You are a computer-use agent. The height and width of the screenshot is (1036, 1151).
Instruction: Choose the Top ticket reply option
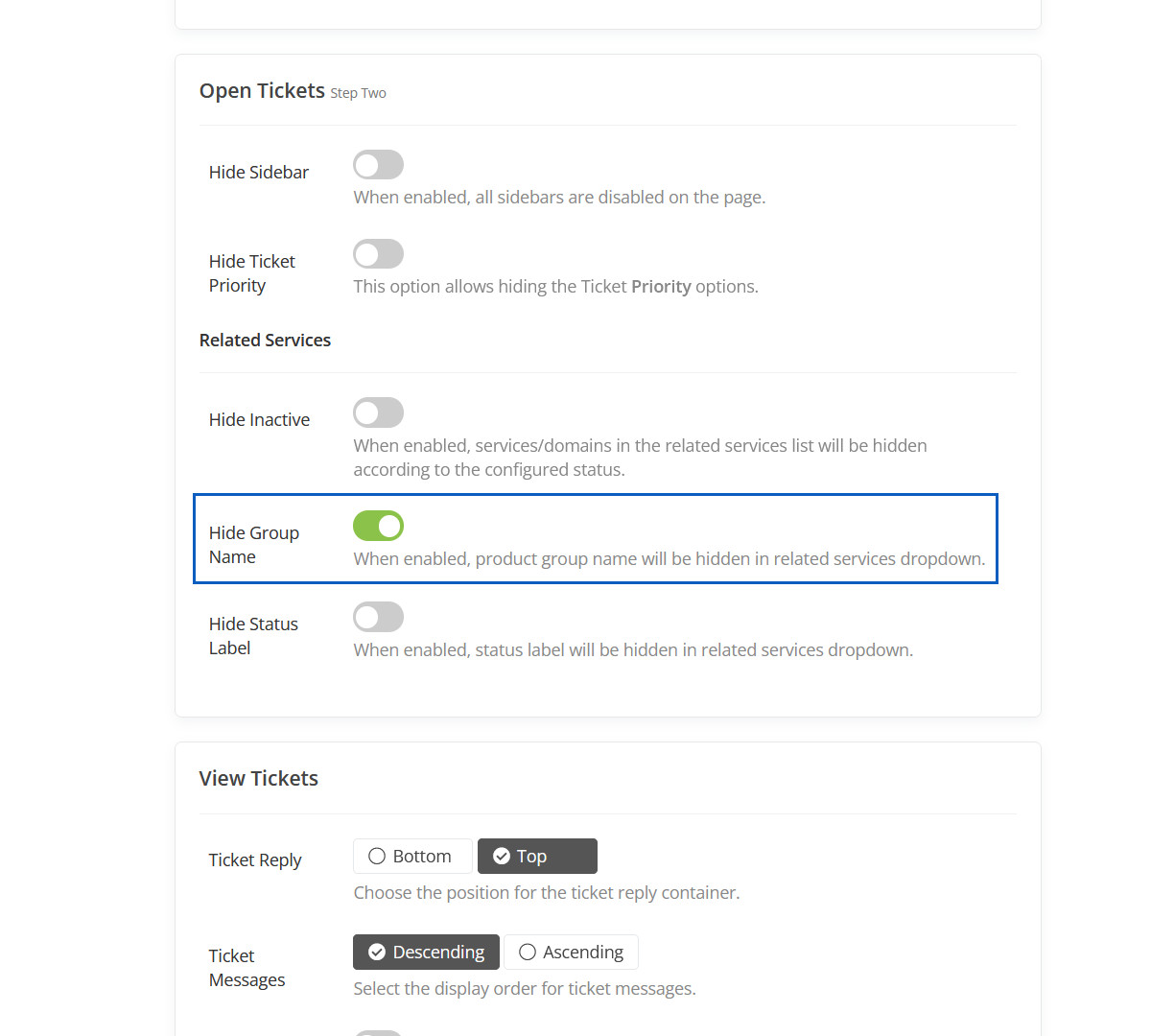[x=536, y=856]
